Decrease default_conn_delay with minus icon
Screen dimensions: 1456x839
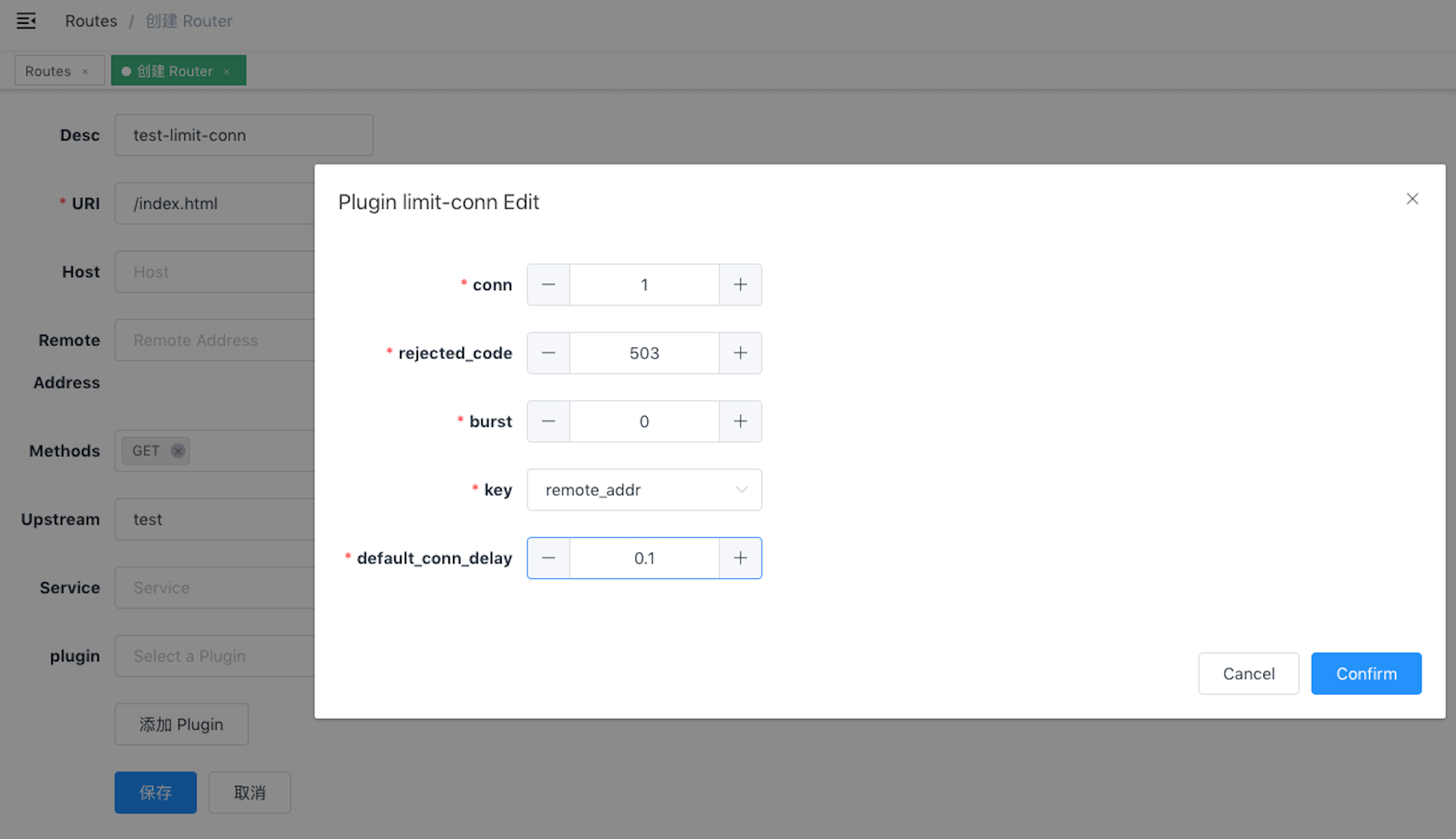[x=548, y=558]
